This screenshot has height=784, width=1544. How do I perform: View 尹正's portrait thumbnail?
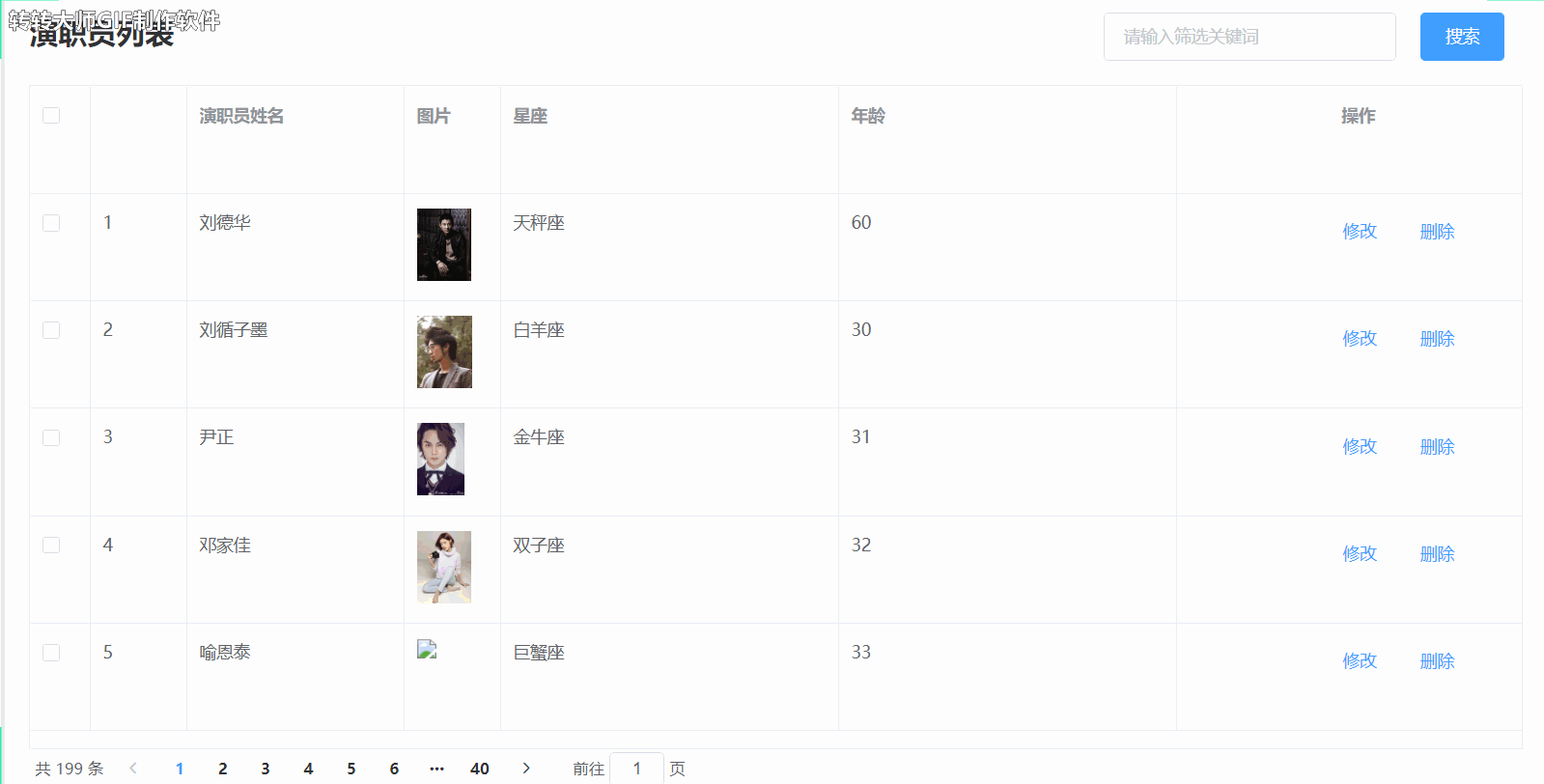(x=440, y=460)
